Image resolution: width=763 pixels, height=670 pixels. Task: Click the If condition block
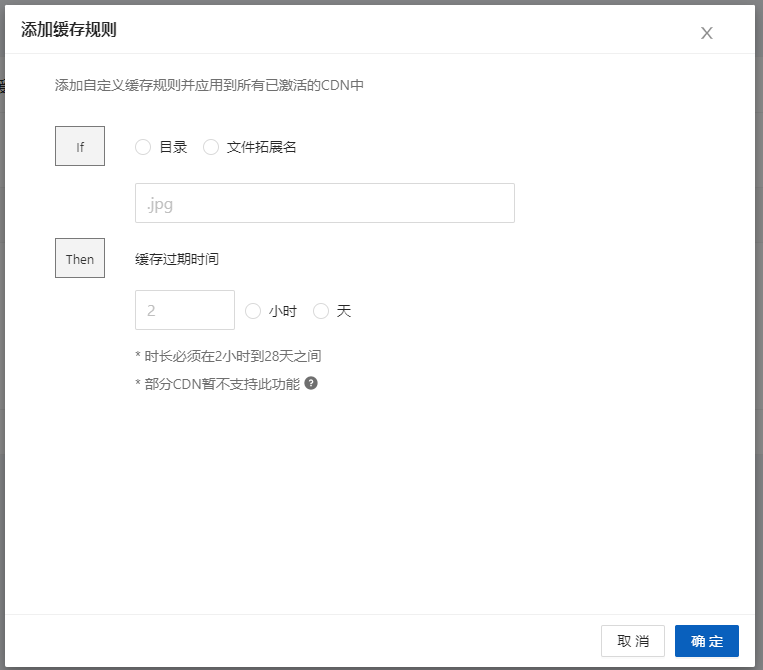tap(80, 147)
